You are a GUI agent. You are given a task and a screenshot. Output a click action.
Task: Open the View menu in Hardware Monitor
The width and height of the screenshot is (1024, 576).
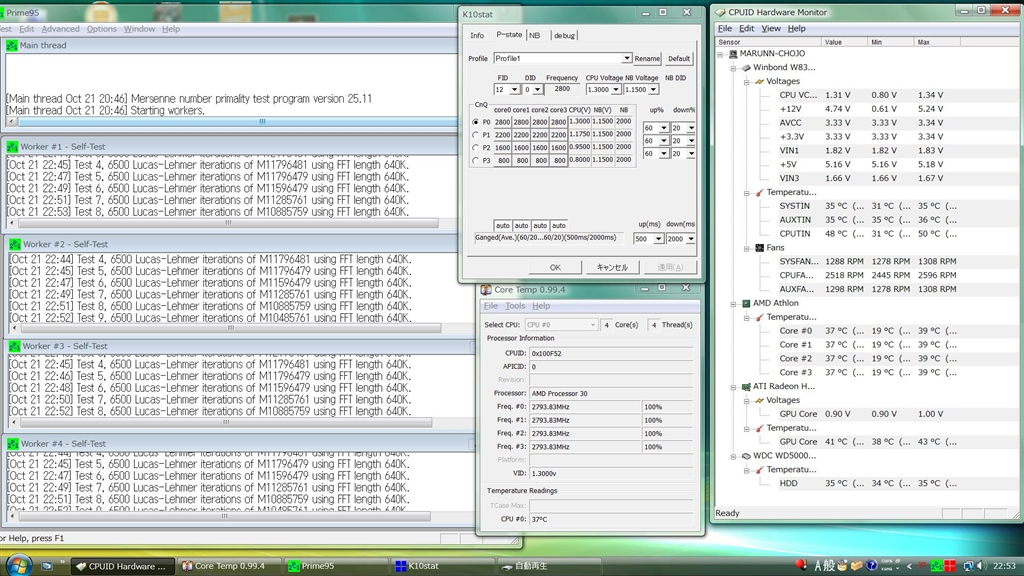point(771,29)
